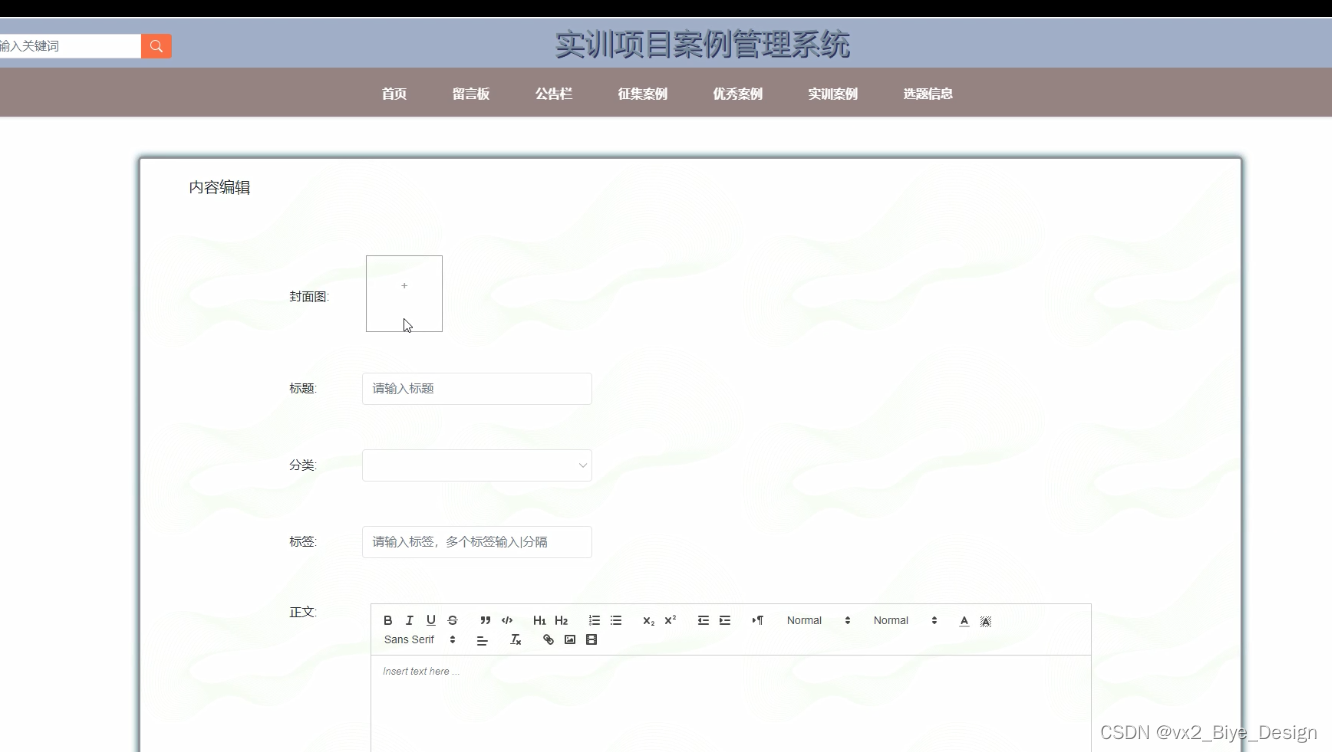Decrease indent with the outdent icon

click(x=703, y=621)
